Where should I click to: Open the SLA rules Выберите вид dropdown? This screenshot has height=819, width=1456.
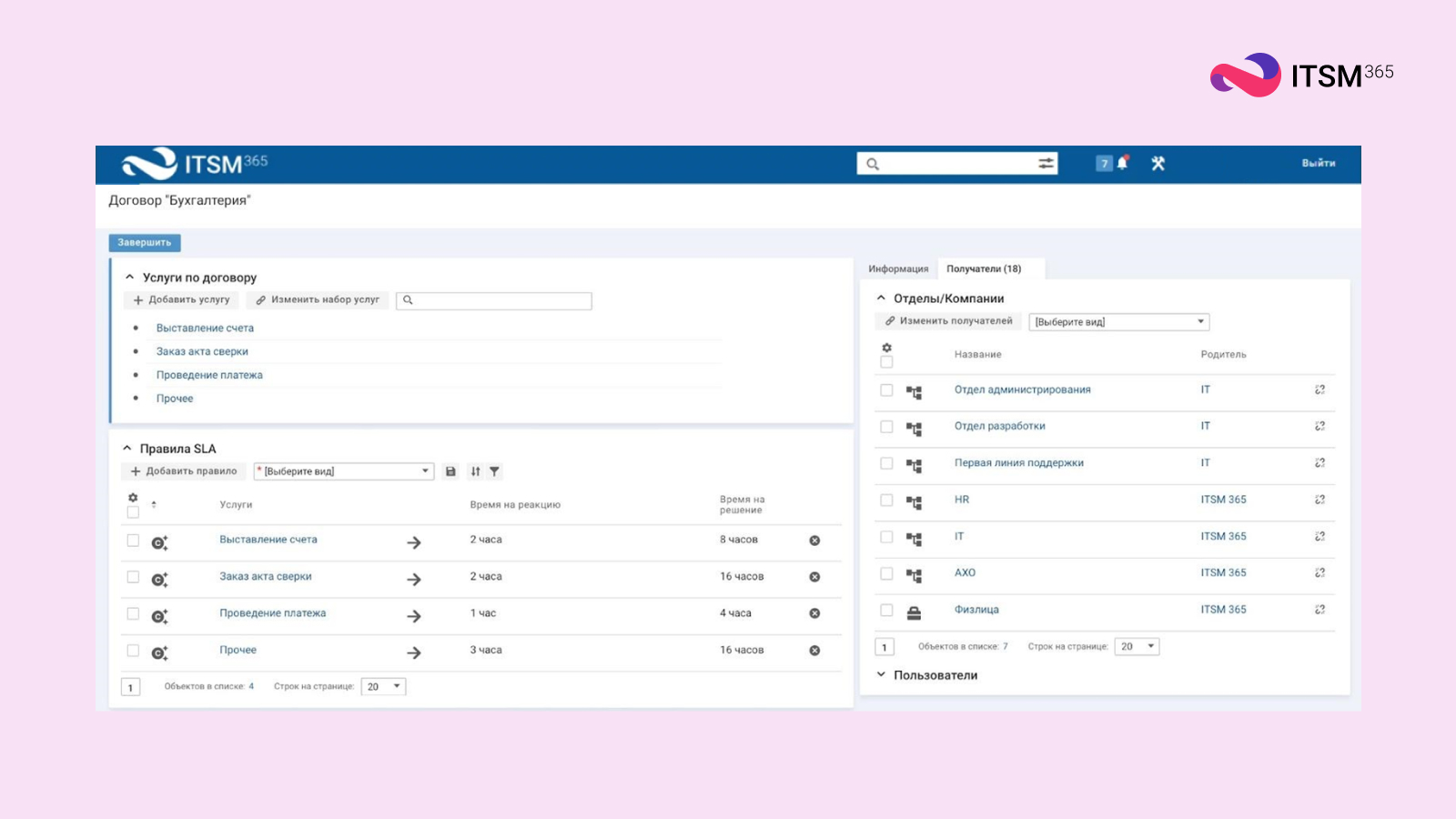click(x=344, y=471)
